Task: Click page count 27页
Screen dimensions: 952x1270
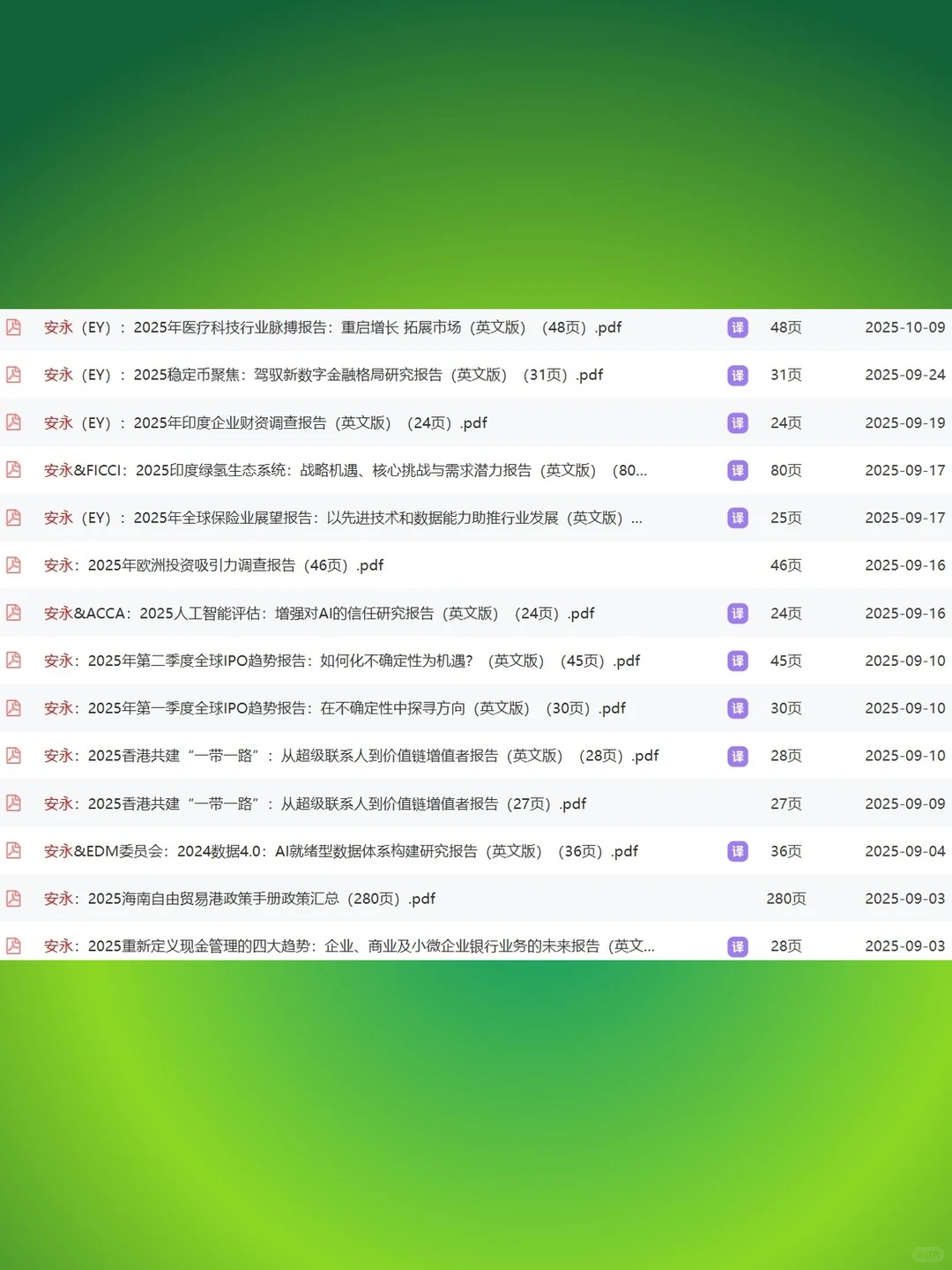Action: tap(786, 803)
